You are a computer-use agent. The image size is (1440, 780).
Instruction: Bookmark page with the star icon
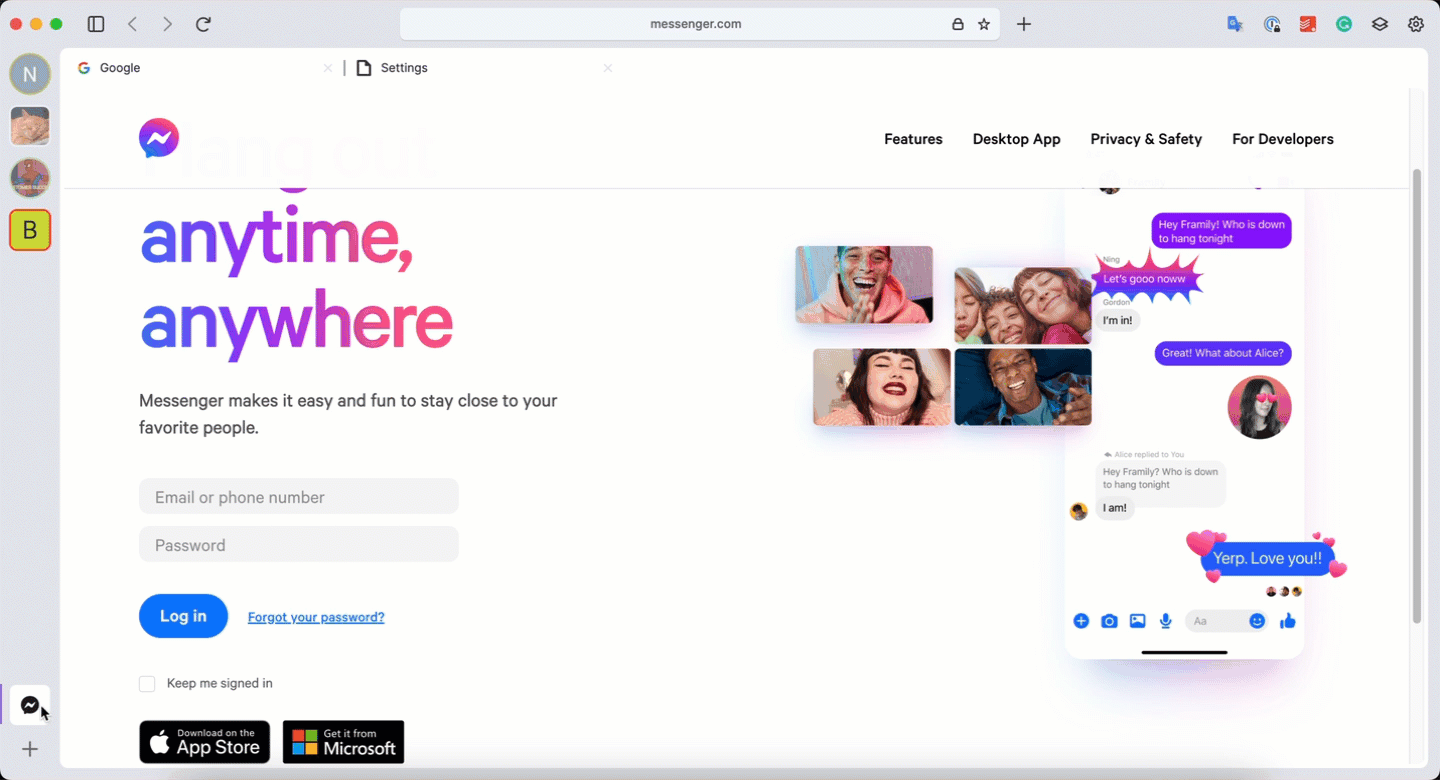[984, 24]
